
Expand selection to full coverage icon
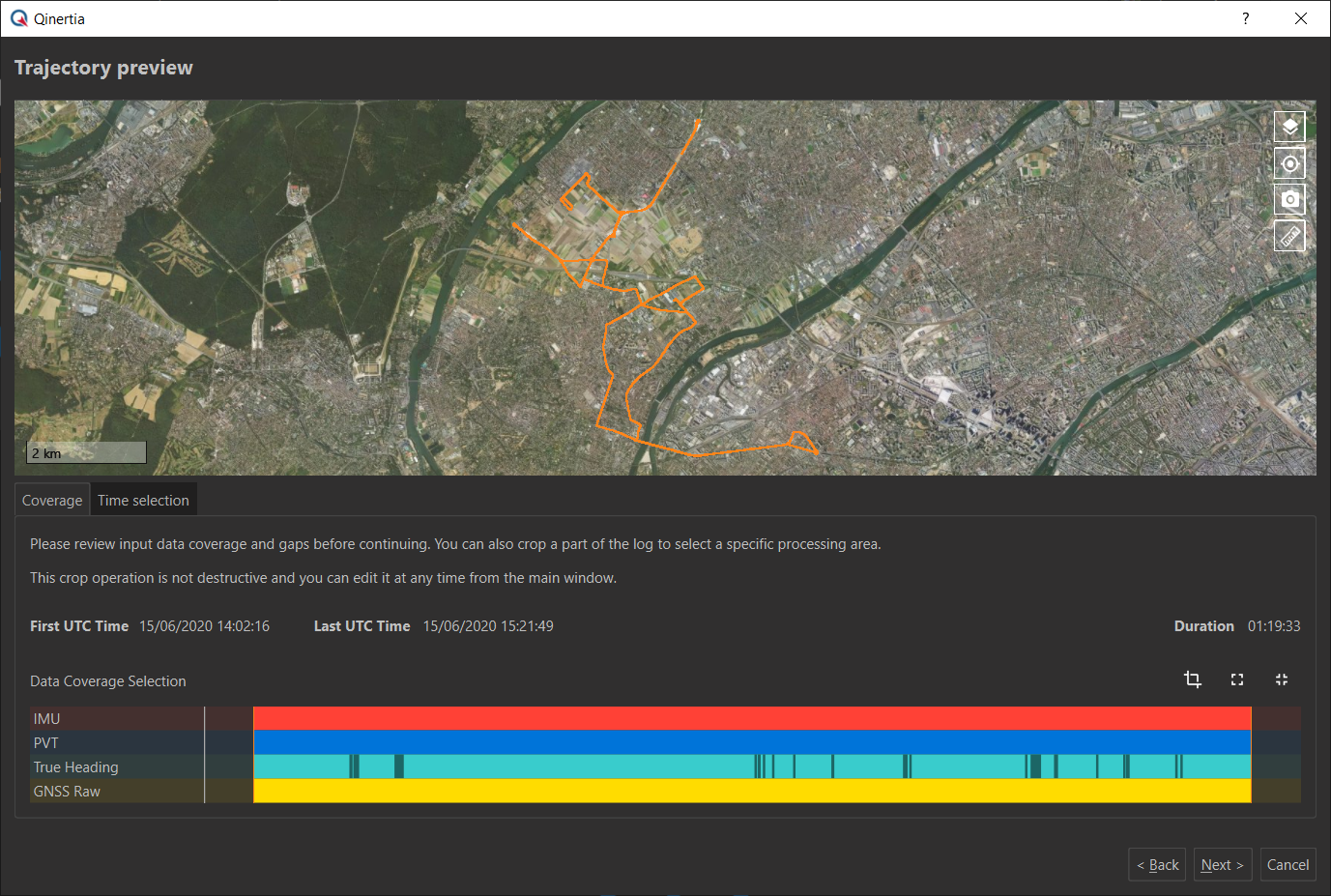coord(1237,679)
